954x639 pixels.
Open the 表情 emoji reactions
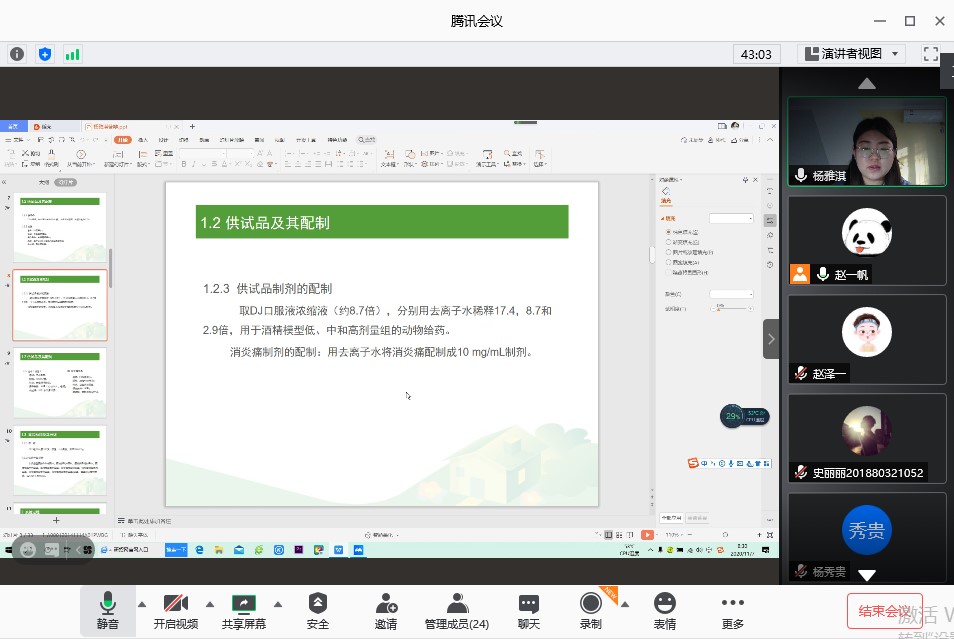point(664,611)
